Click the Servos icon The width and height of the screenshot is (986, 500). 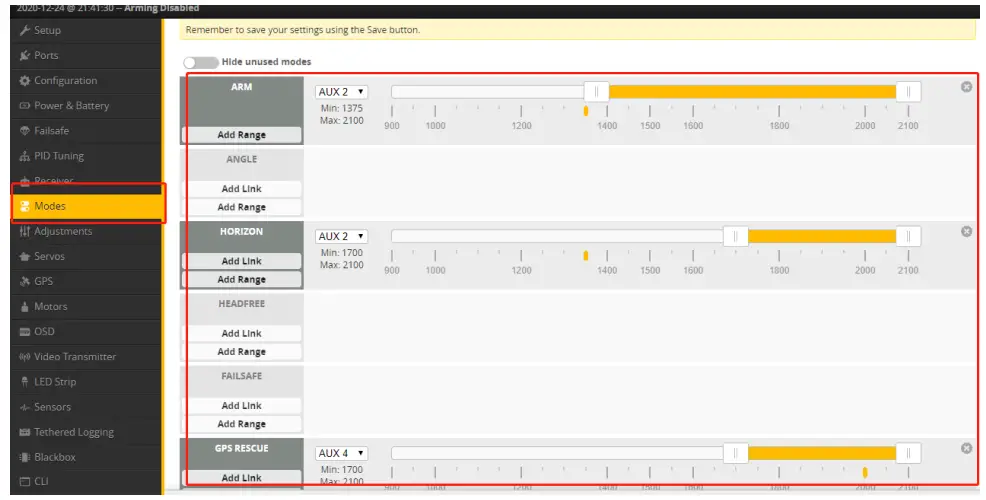tap(25, 257)
